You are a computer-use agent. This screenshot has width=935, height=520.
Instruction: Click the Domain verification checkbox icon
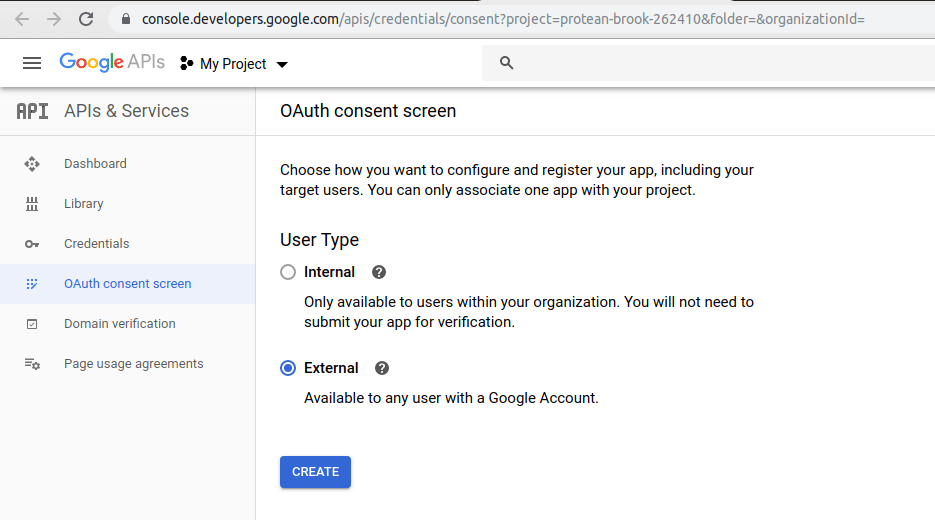(x=32, y=324)
